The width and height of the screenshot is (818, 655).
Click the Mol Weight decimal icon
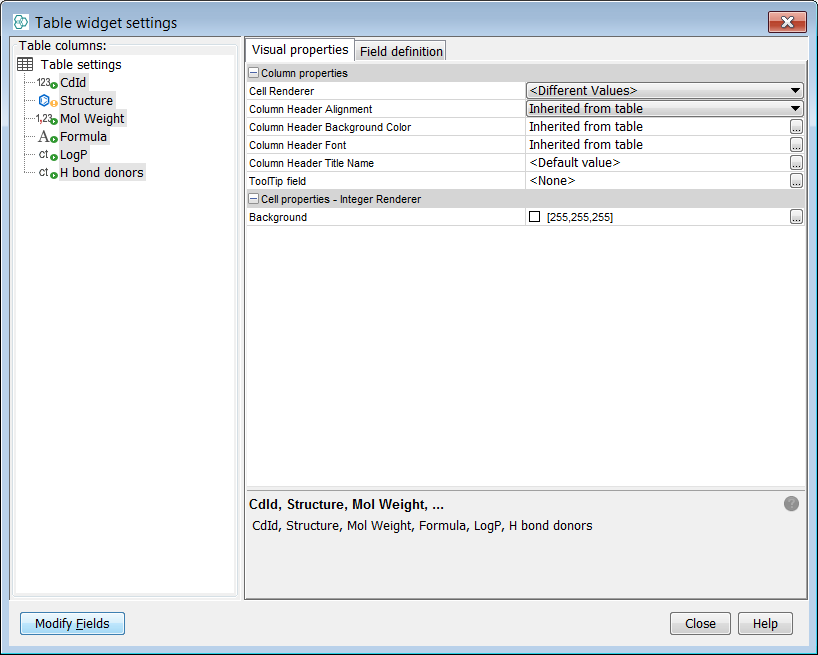pyautogui.click(x=46, y=119)
